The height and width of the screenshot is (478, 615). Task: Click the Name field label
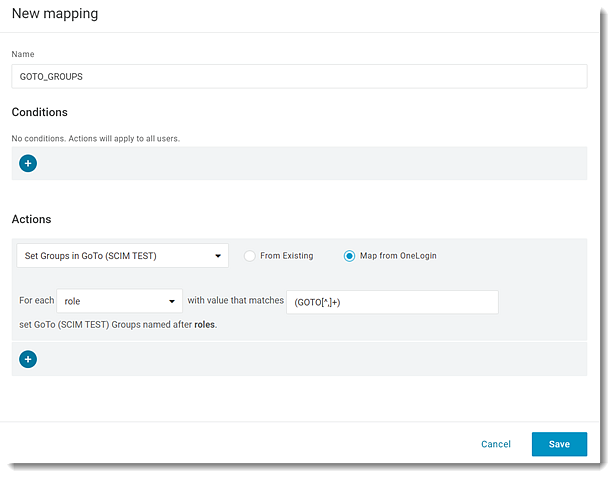click(23, 54)
